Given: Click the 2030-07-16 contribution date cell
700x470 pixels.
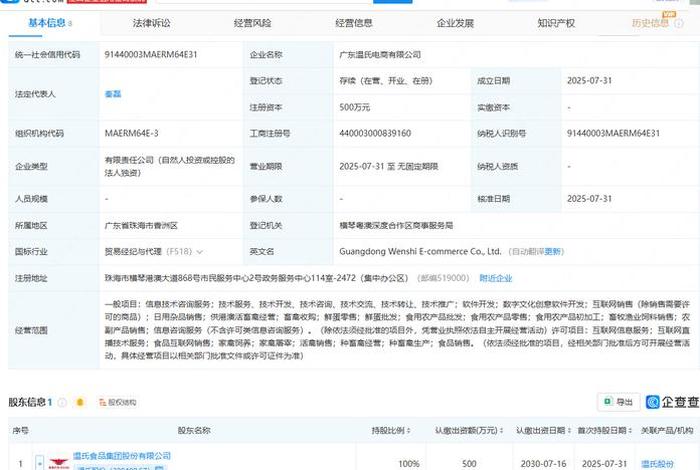Looking at the screenshot, I should coord(543,464).
